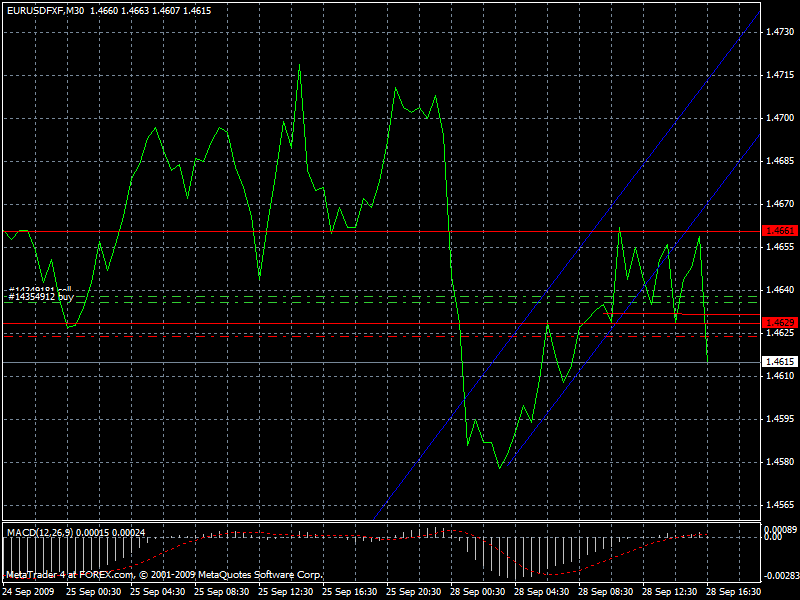Click the MACD -0.00283 scale value
The image size is (800, 600).
tap(781, 576)
